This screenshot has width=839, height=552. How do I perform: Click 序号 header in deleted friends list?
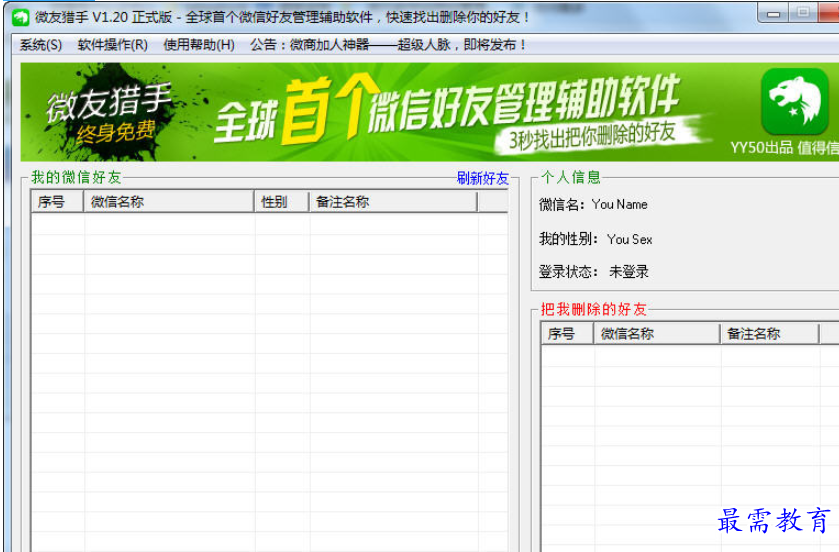(x=567, y=334)
